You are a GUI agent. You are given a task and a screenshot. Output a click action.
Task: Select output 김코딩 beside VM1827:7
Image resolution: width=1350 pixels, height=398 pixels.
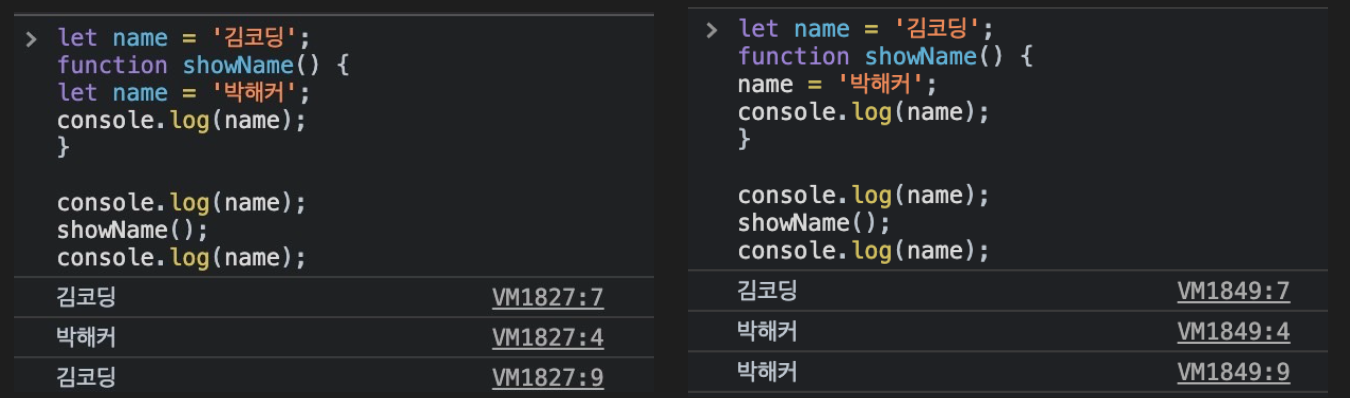87,297
